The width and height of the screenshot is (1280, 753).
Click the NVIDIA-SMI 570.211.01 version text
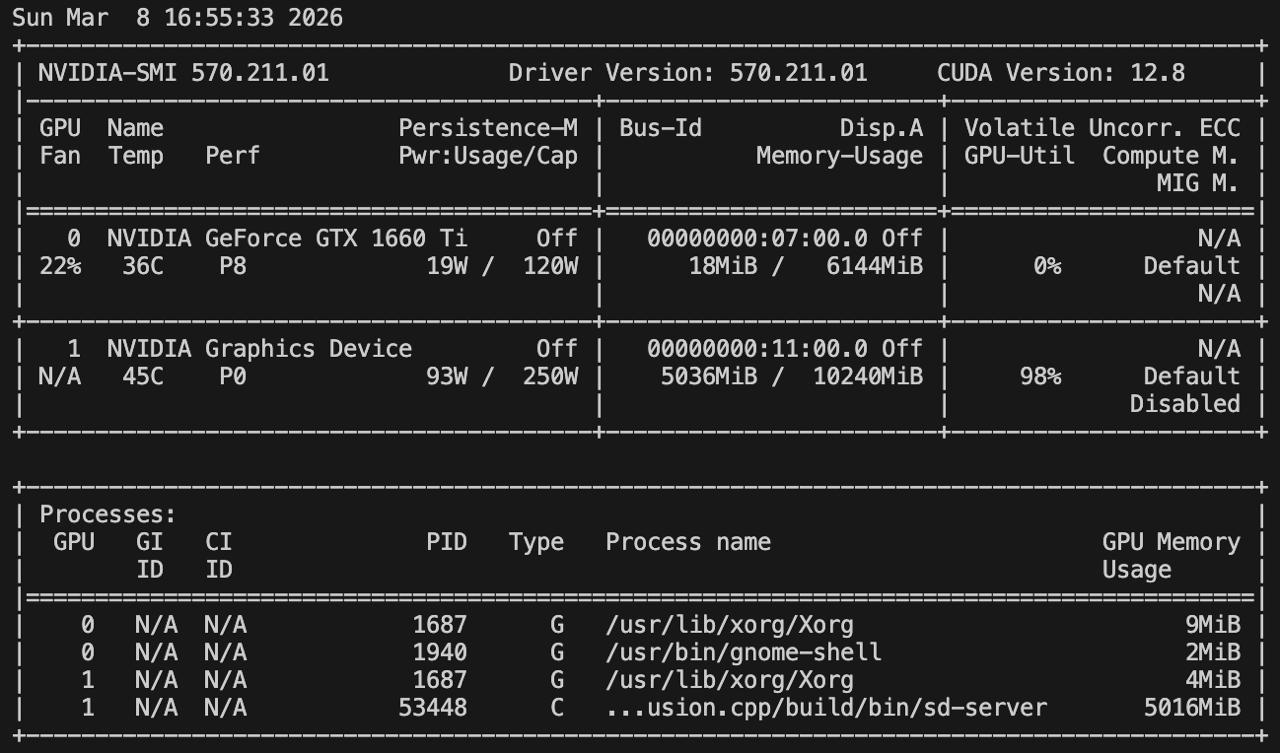point(183,73)
